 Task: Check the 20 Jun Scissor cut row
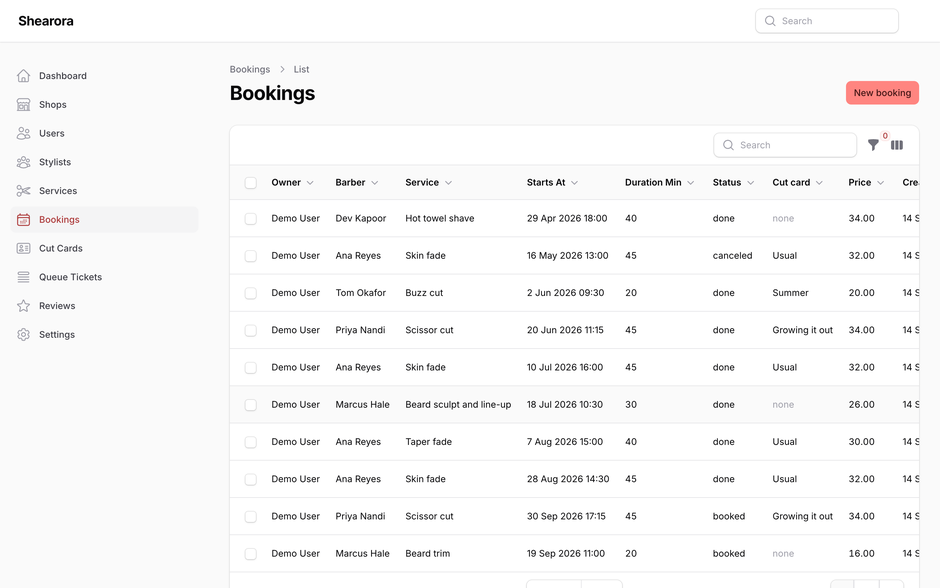251,330
